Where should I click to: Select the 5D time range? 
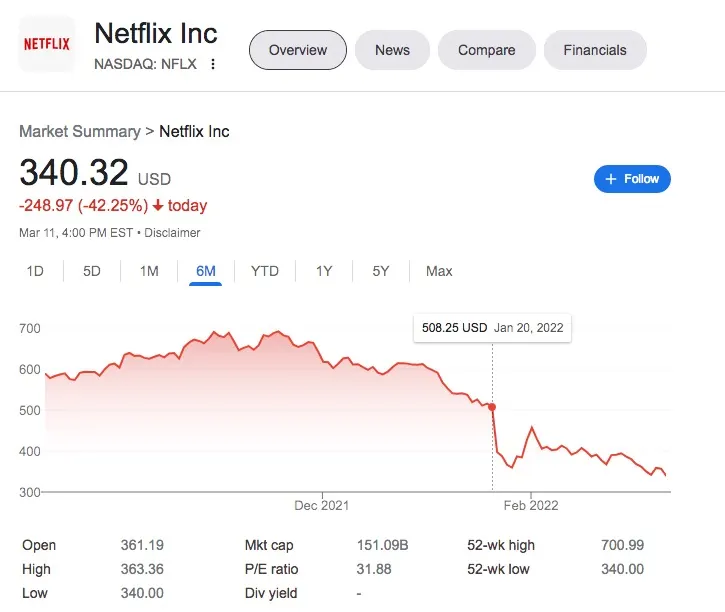(92, 271)
